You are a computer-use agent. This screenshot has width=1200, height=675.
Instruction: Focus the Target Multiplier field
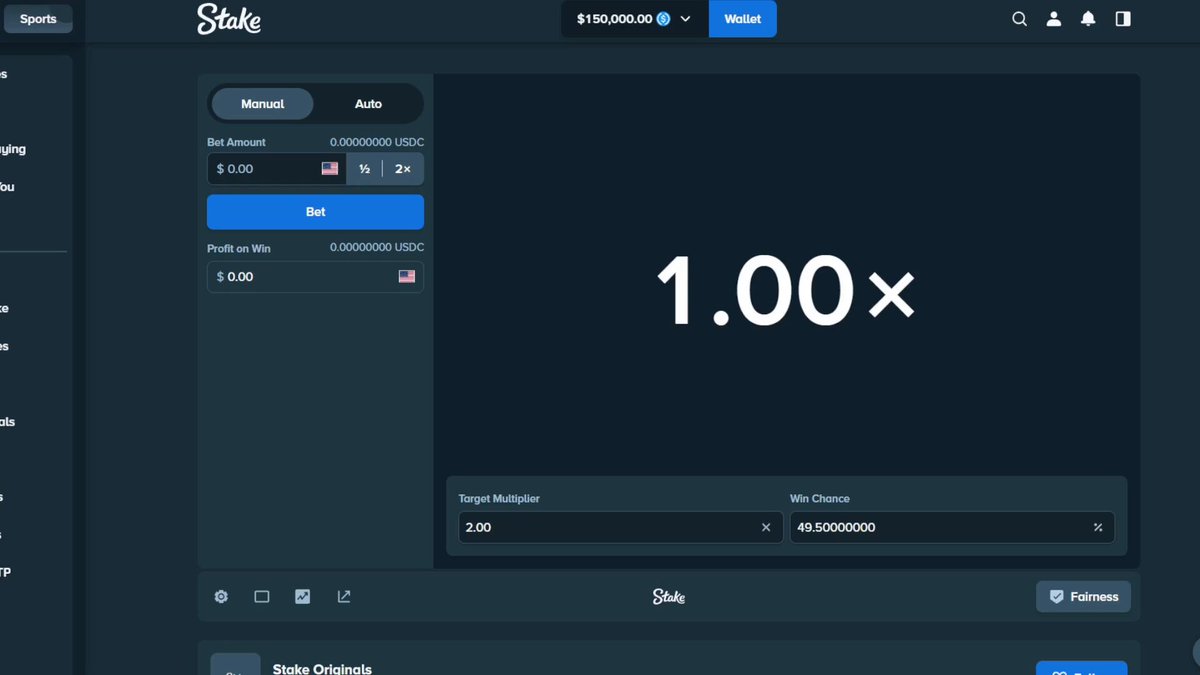pos(620,527)
